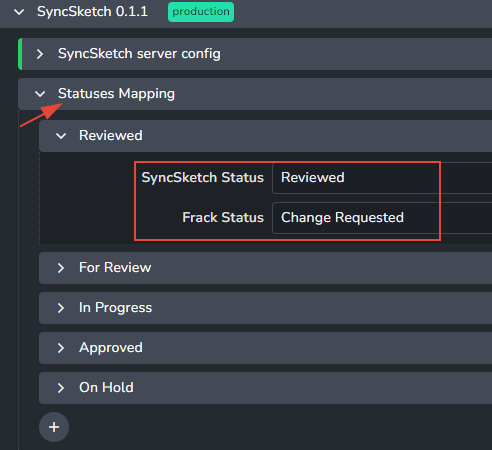Screen dimensions: 492x450
Task: Add a new status mapping with plus button
Action: pos(54,427)
